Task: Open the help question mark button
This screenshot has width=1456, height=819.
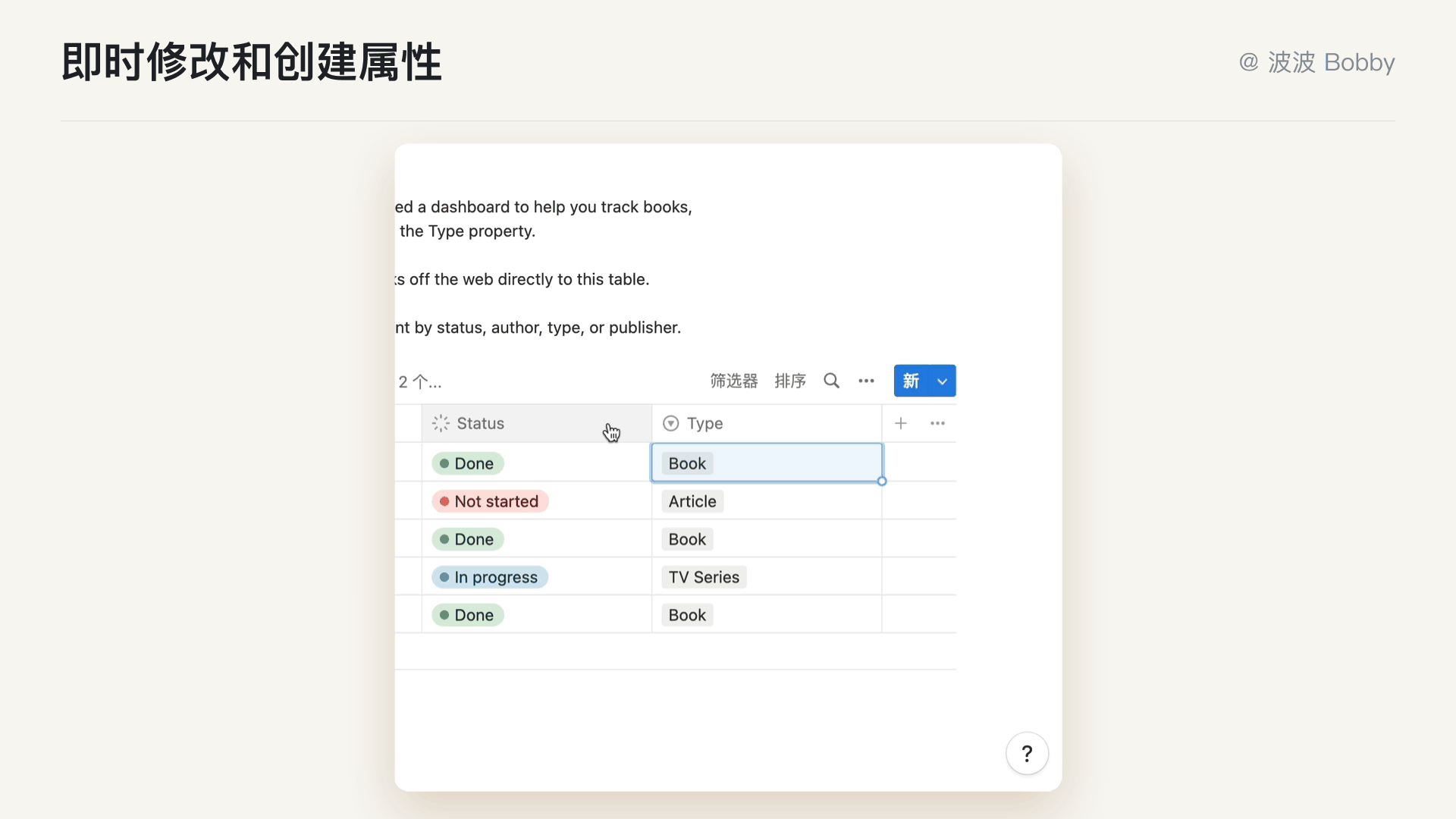Action: [1027, 753]
